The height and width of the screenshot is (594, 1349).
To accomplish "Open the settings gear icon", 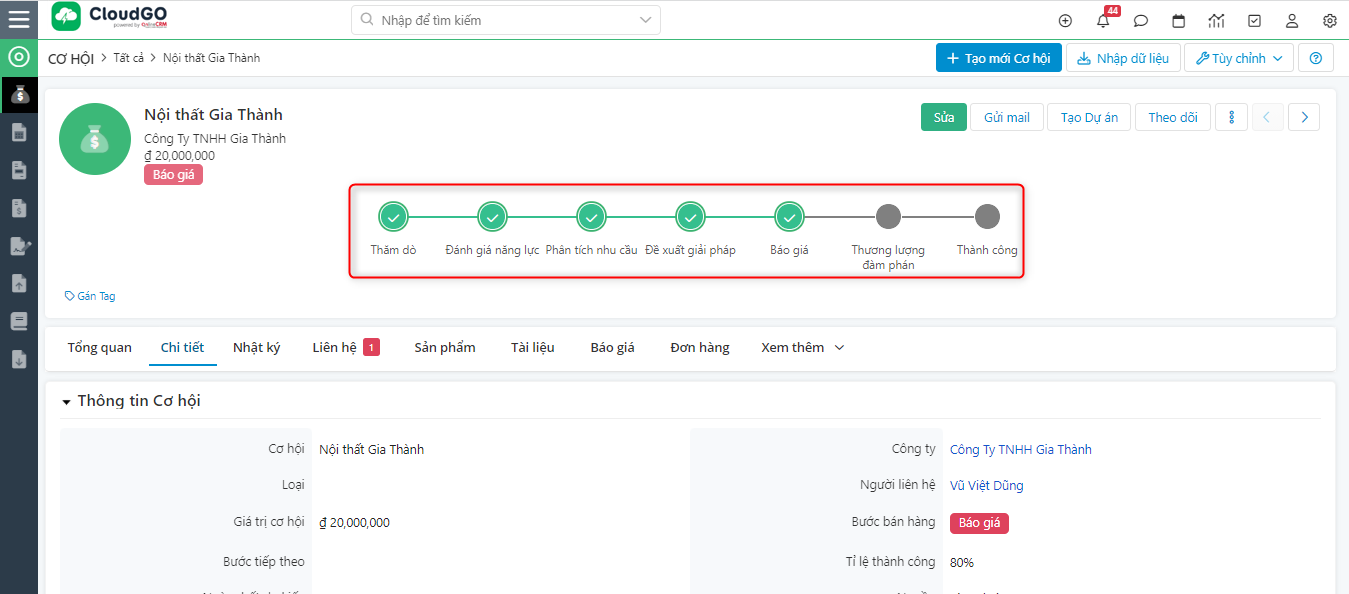I will pos(1329,21).
